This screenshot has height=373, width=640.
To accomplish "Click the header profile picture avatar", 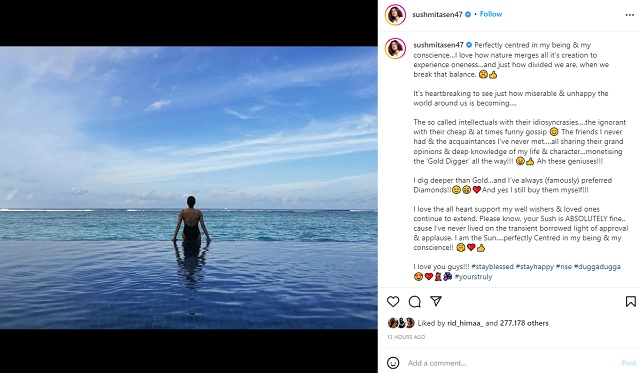I will pyautogui.click(x=395, y=15).
